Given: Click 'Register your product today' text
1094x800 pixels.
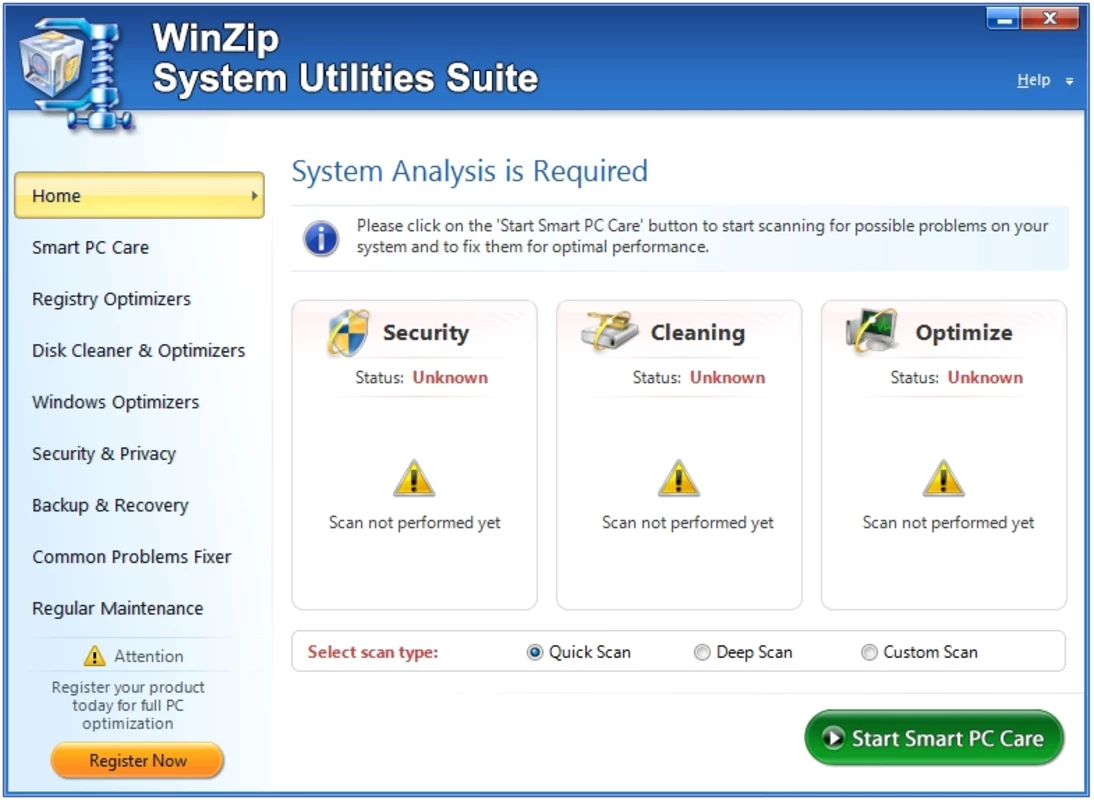Looking at the screenshot, I should (x=128, y=705).
